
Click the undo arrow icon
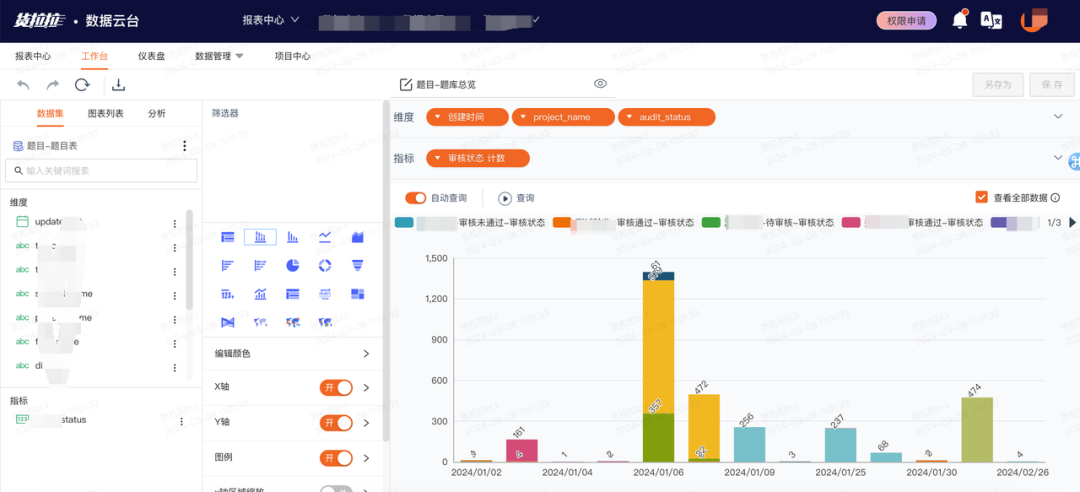(23, 85)
